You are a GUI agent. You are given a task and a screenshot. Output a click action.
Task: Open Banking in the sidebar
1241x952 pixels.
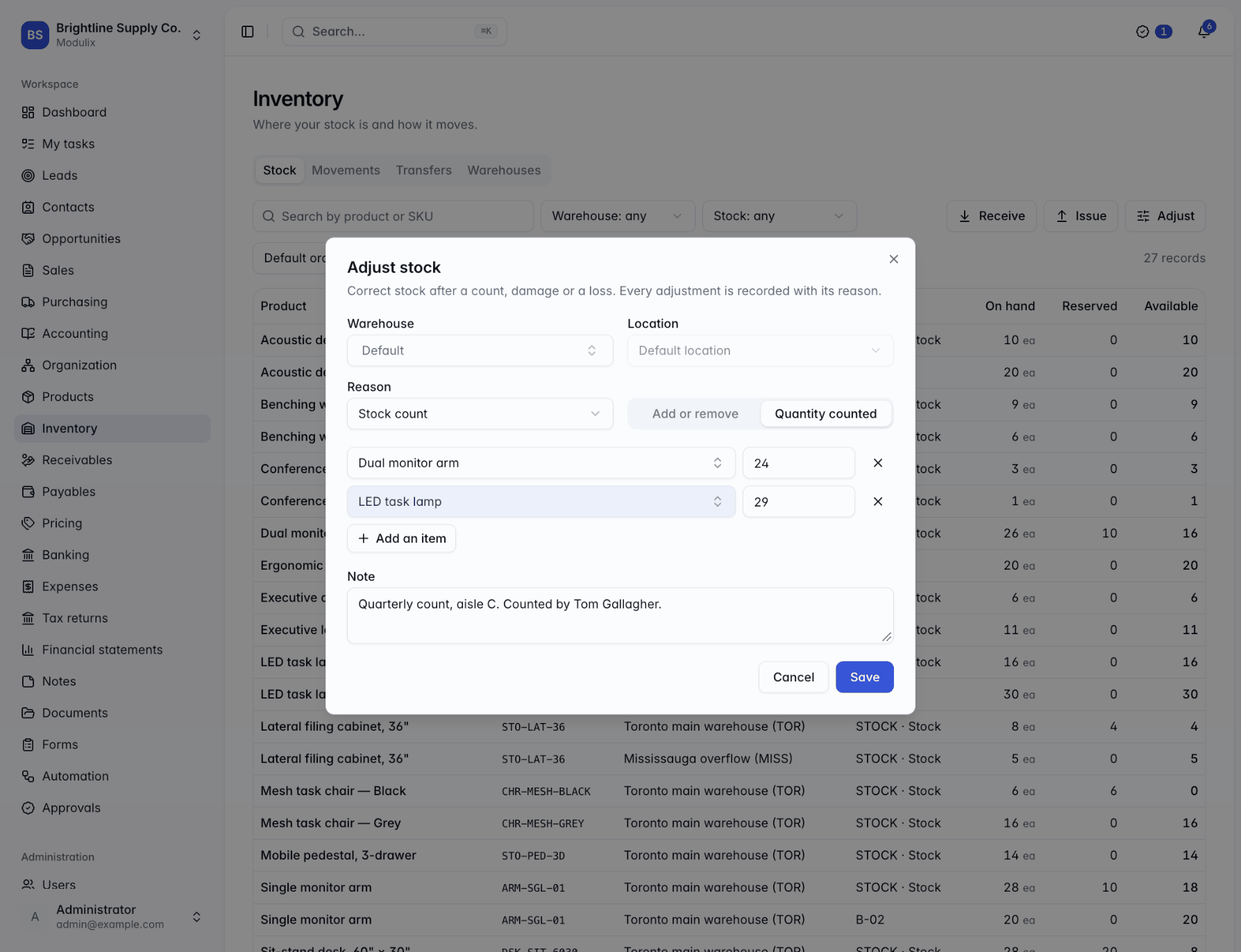(112, 555)
